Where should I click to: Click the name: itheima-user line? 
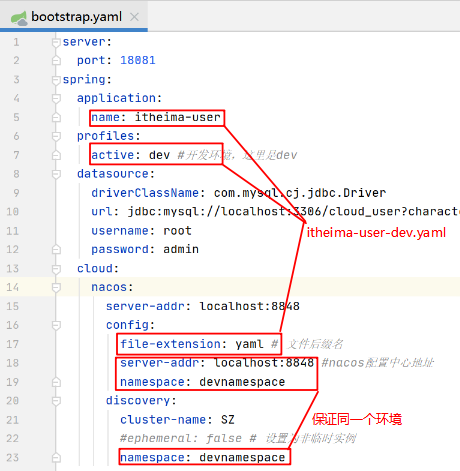156,117
